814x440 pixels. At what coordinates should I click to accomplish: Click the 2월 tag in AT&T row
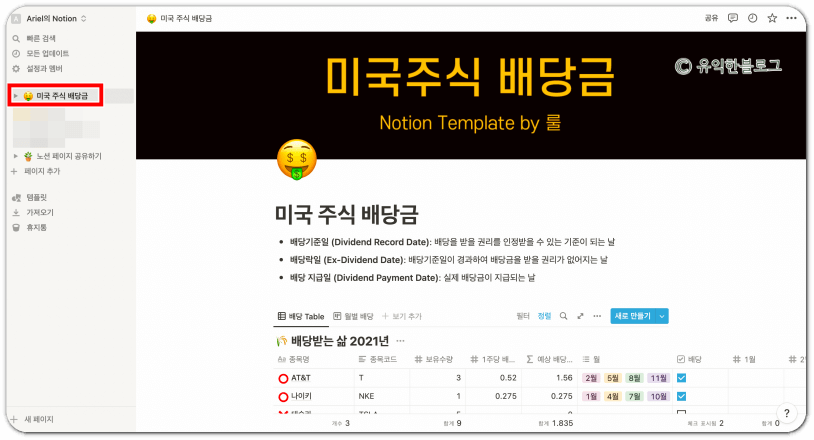591,378
